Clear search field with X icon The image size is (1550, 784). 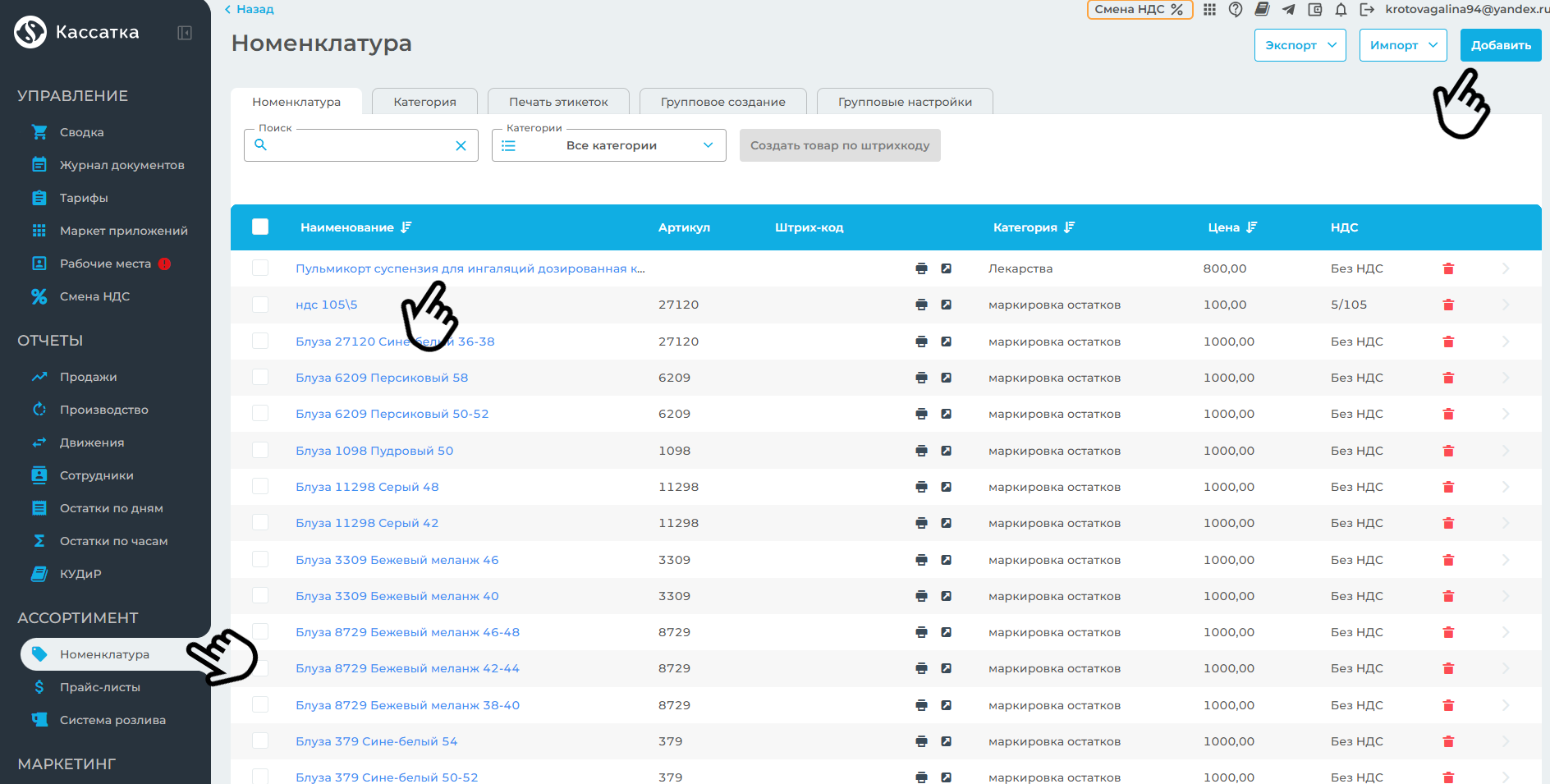point(461,146)
